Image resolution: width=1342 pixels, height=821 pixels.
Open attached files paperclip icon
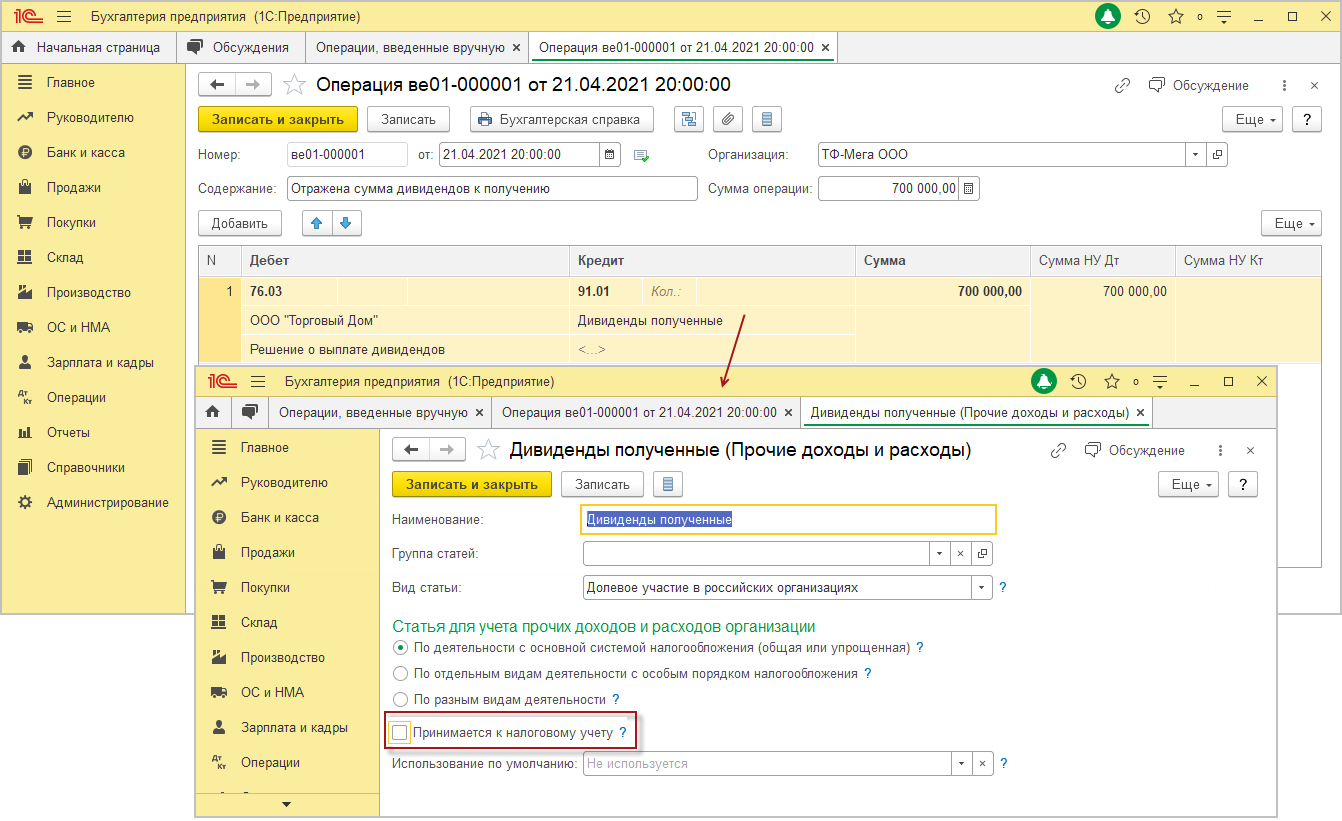pos(728,119)
